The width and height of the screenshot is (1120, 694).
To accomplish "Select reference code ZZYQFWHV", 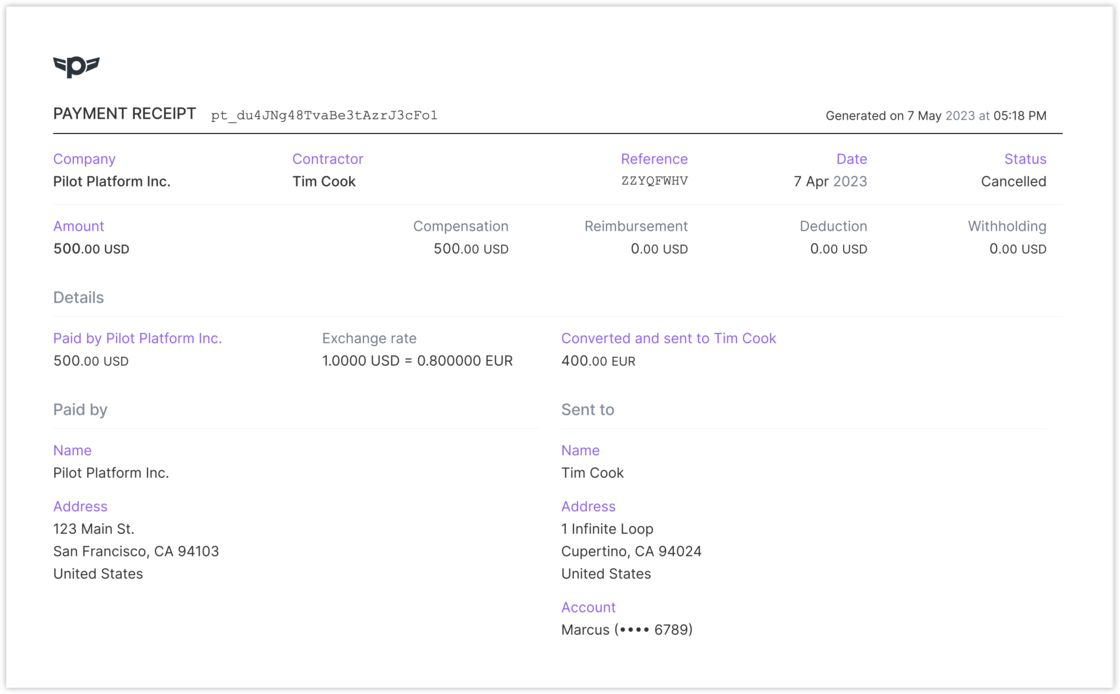I will coord(654,181).
